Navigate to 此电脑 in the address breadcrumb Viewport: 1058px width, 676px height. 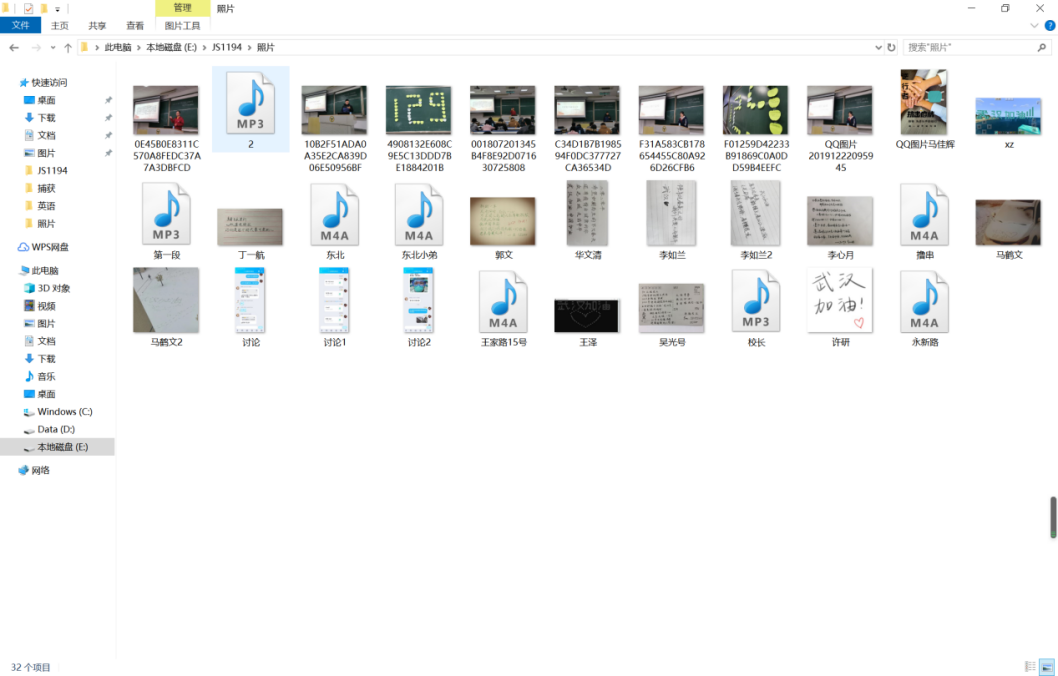118,47
